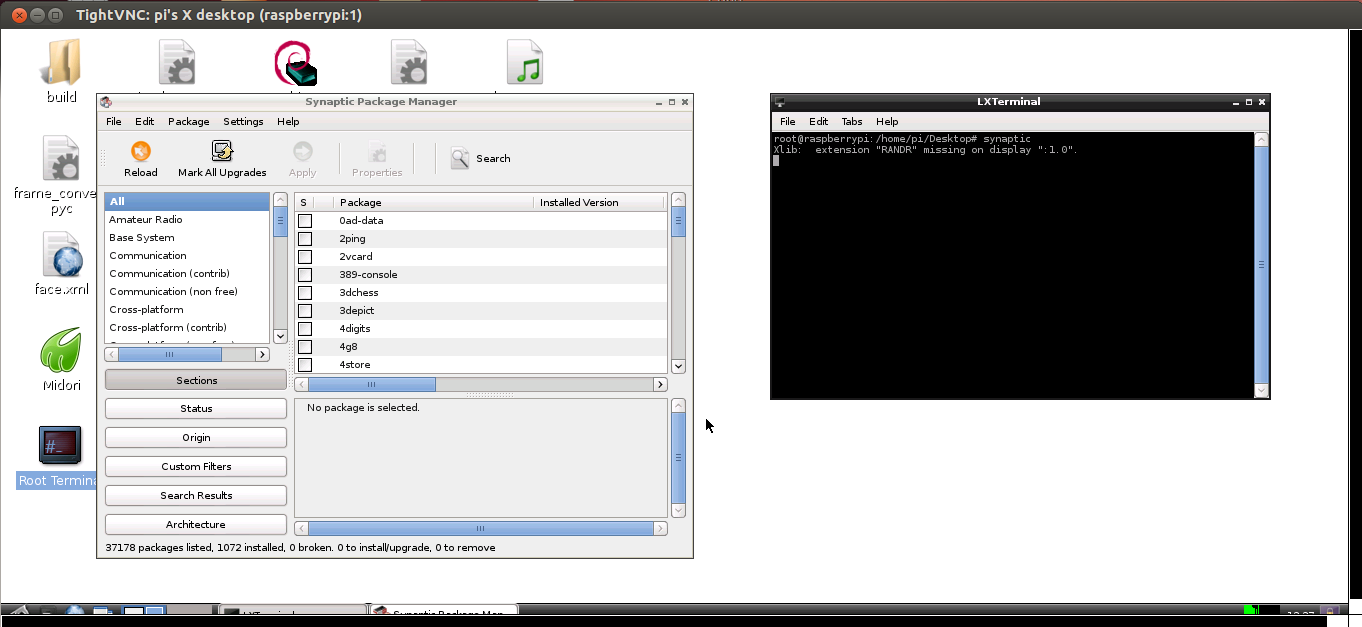1362x627 pixels.
Task: Open LXTerminal's Edit menu
Action: pyautogui.click(x=819, y=121)
